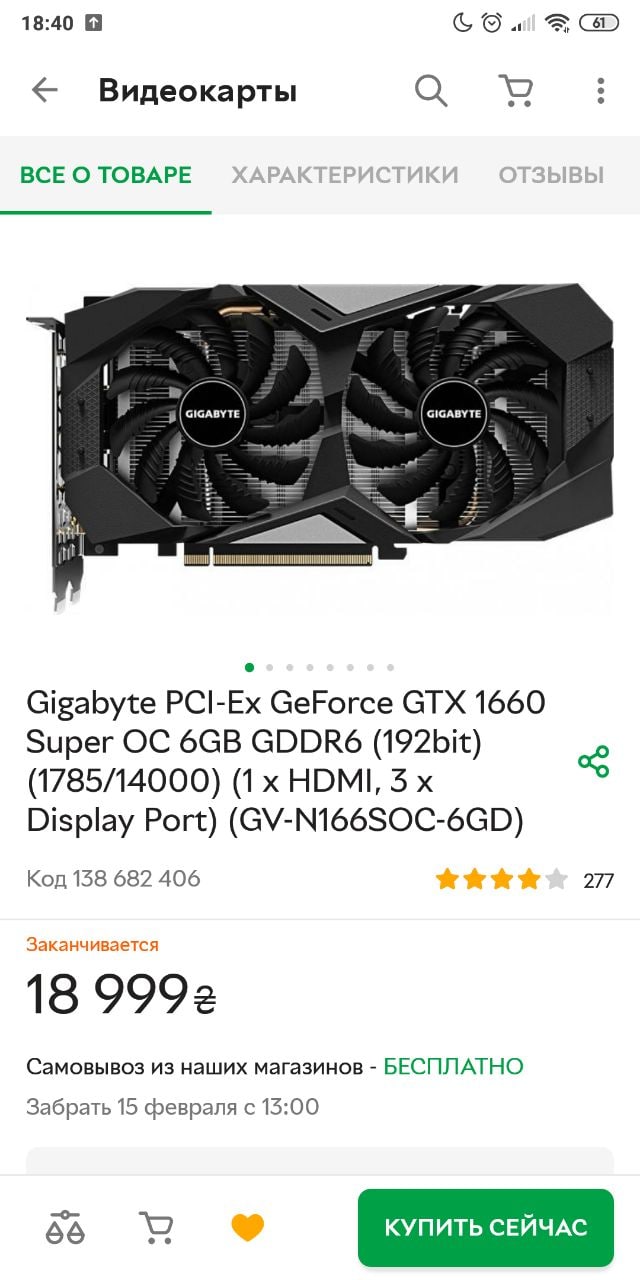Screen dimensions: 640x1280
Task: Jump to second image carousel dot
Action: pyautogui.click(x=270, y=667)
